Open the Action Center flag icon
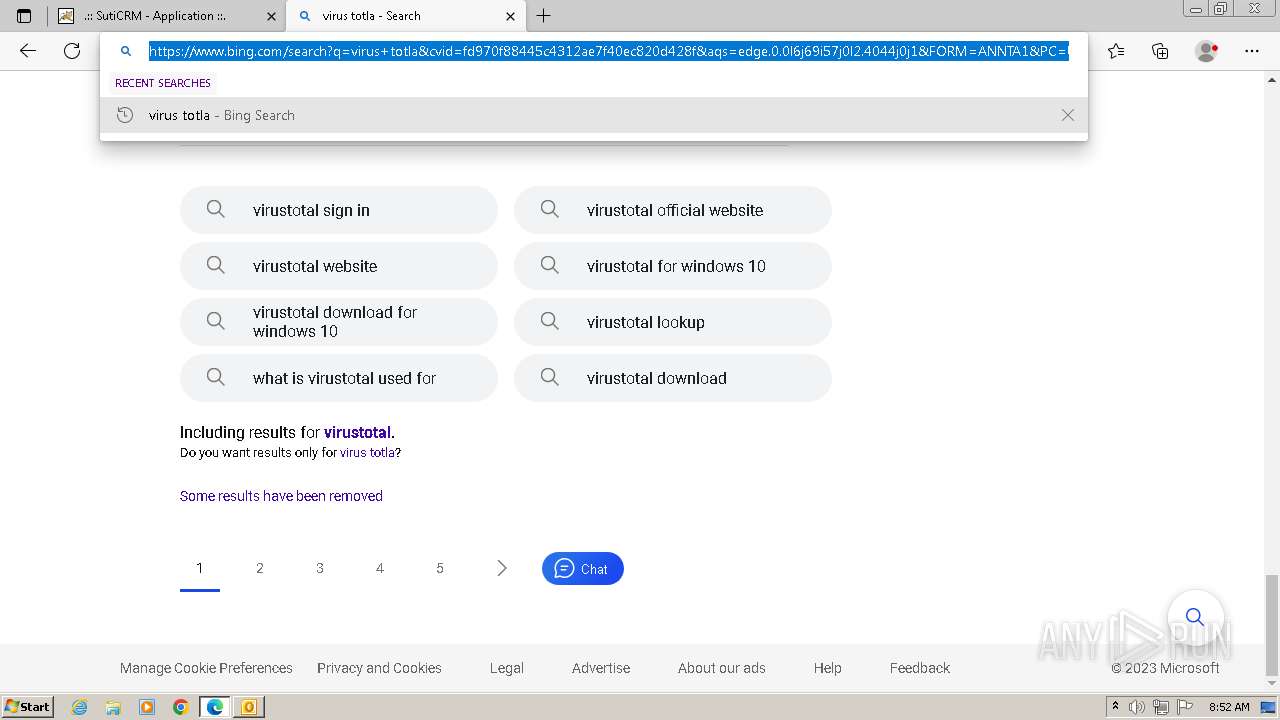Viewport: 1280px width, 720px height. point(1184,707)
